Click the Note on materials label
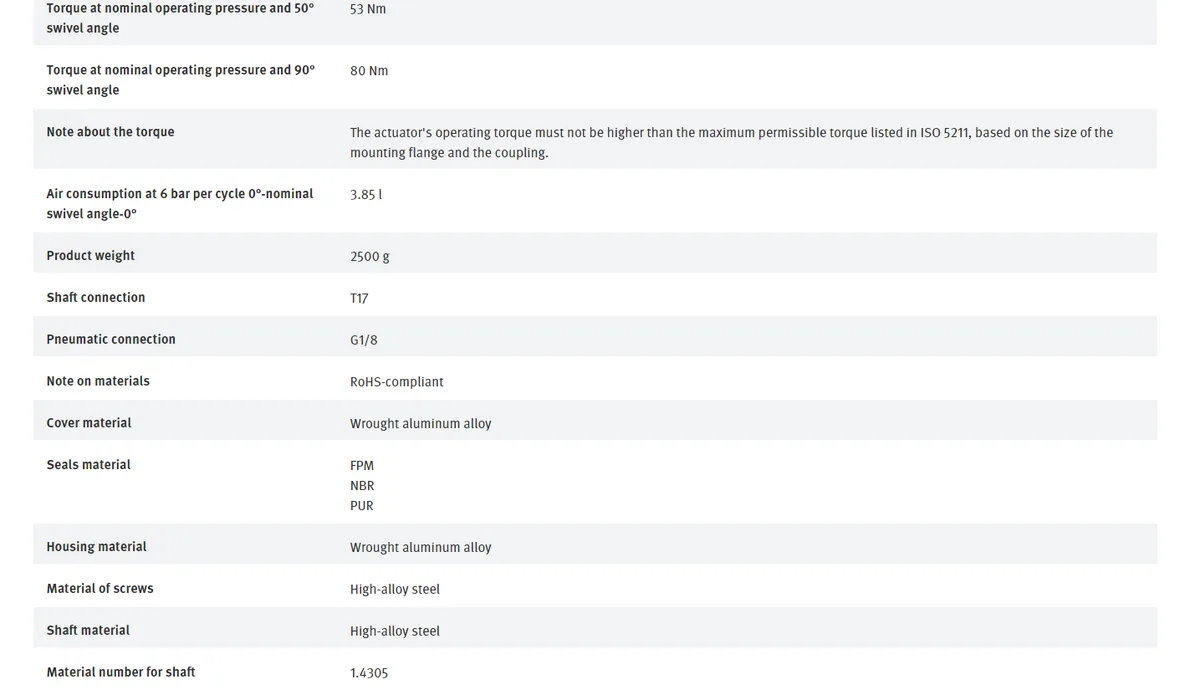1200x700 pixels. point(98,381)
